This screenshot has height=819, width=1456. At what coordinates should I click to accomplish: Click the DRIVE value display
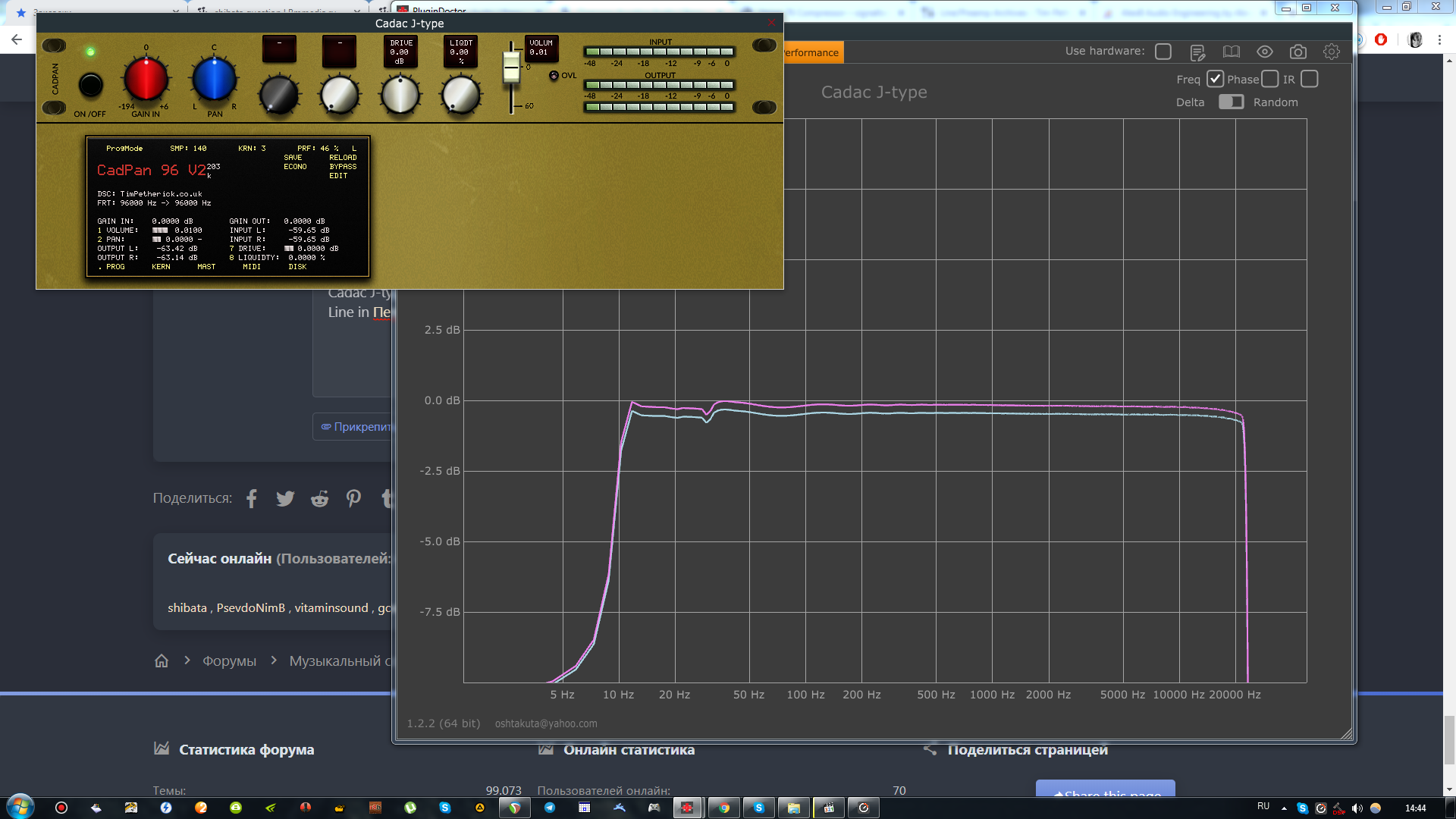click(400, 52)
